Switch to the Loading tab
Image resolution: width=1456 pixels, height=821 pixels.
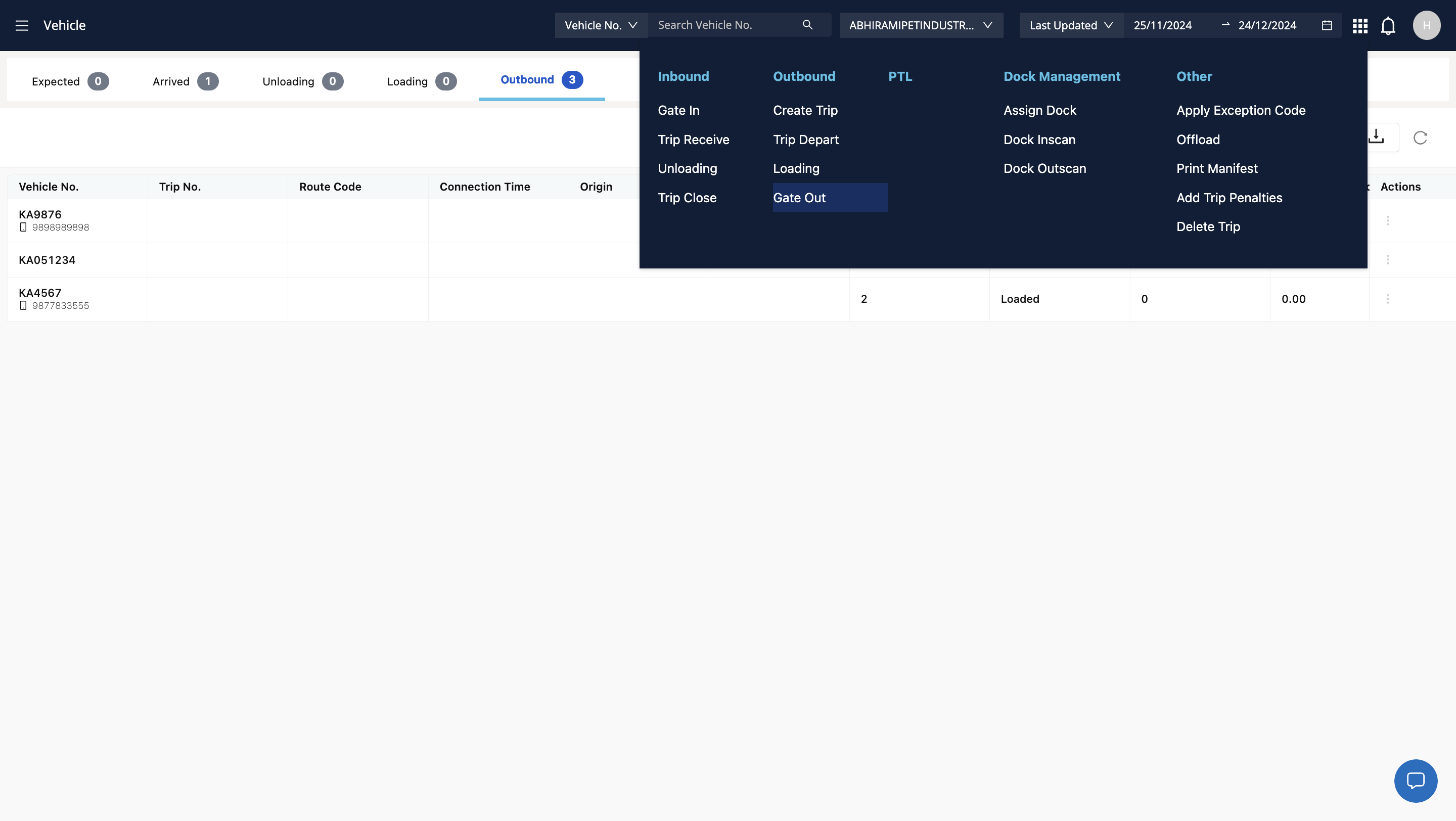point(422,81)
